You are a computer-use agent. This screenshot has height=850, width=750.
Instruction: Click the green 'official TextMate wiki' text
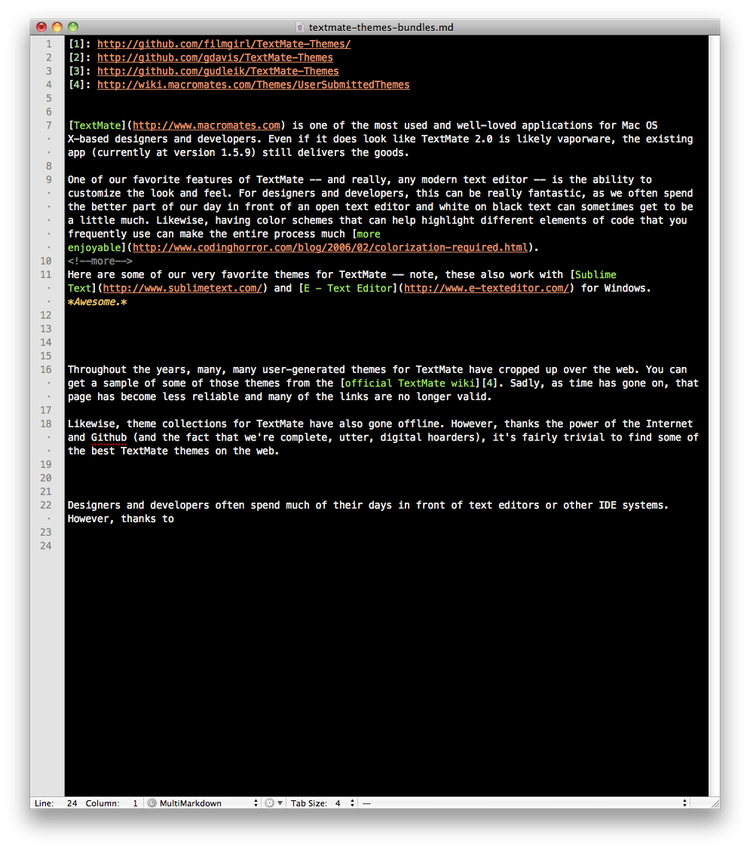[x=410, y=383]
